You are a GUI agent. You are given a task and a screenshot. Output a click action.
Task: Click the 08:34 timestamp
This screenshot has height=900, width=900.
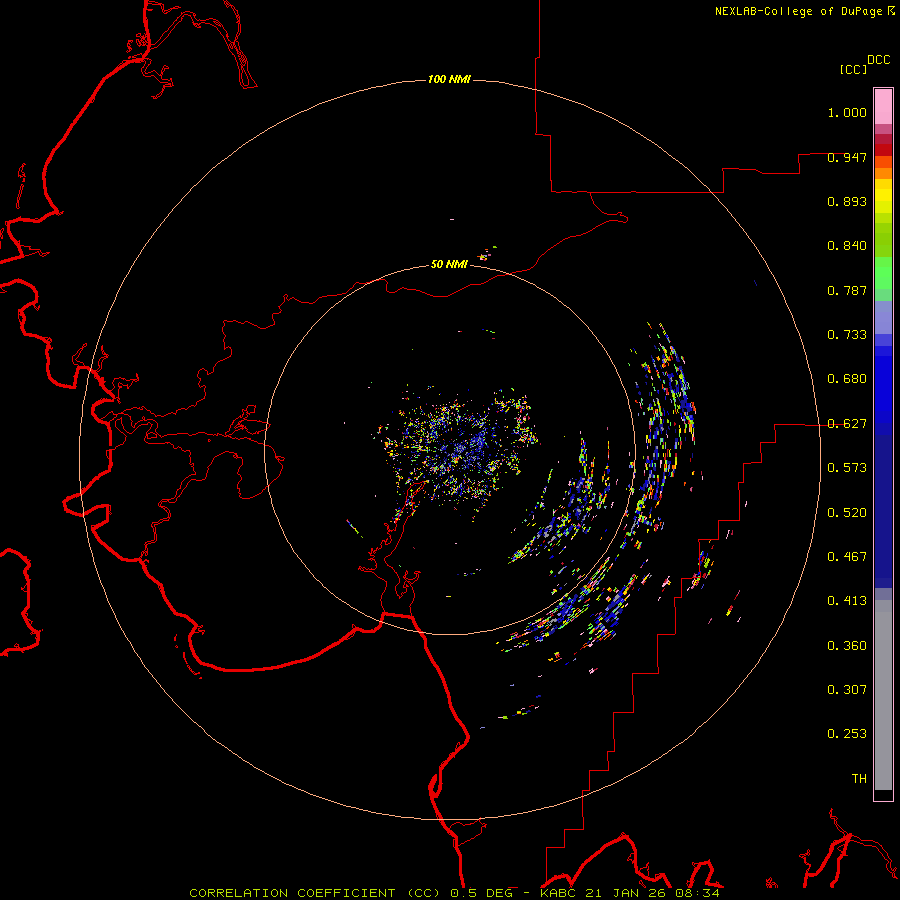point(695,893)
